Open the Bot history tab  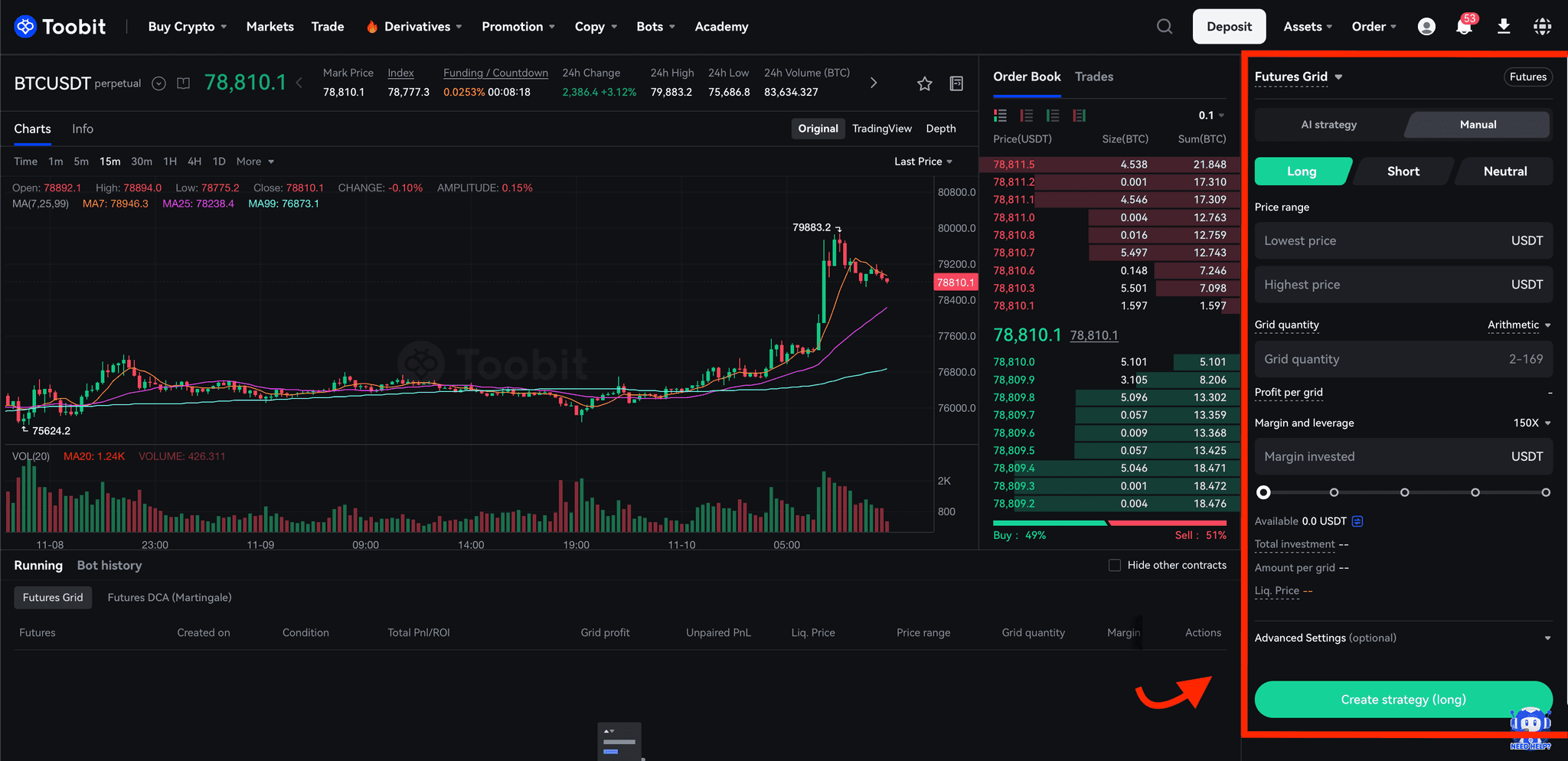tap(109, 565)
